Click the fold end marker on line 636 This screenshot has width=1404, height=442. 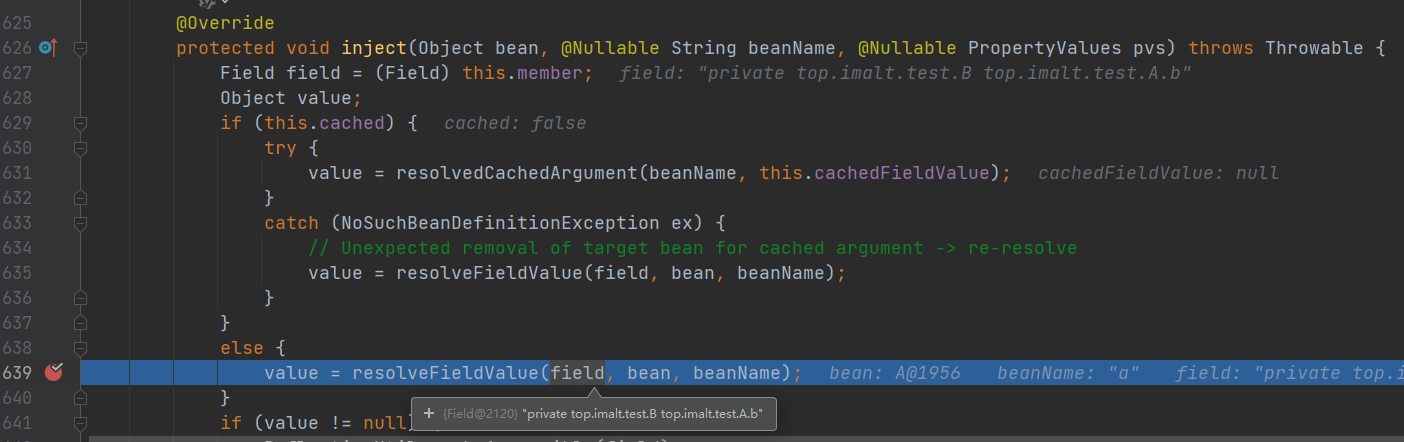(81, 298)
